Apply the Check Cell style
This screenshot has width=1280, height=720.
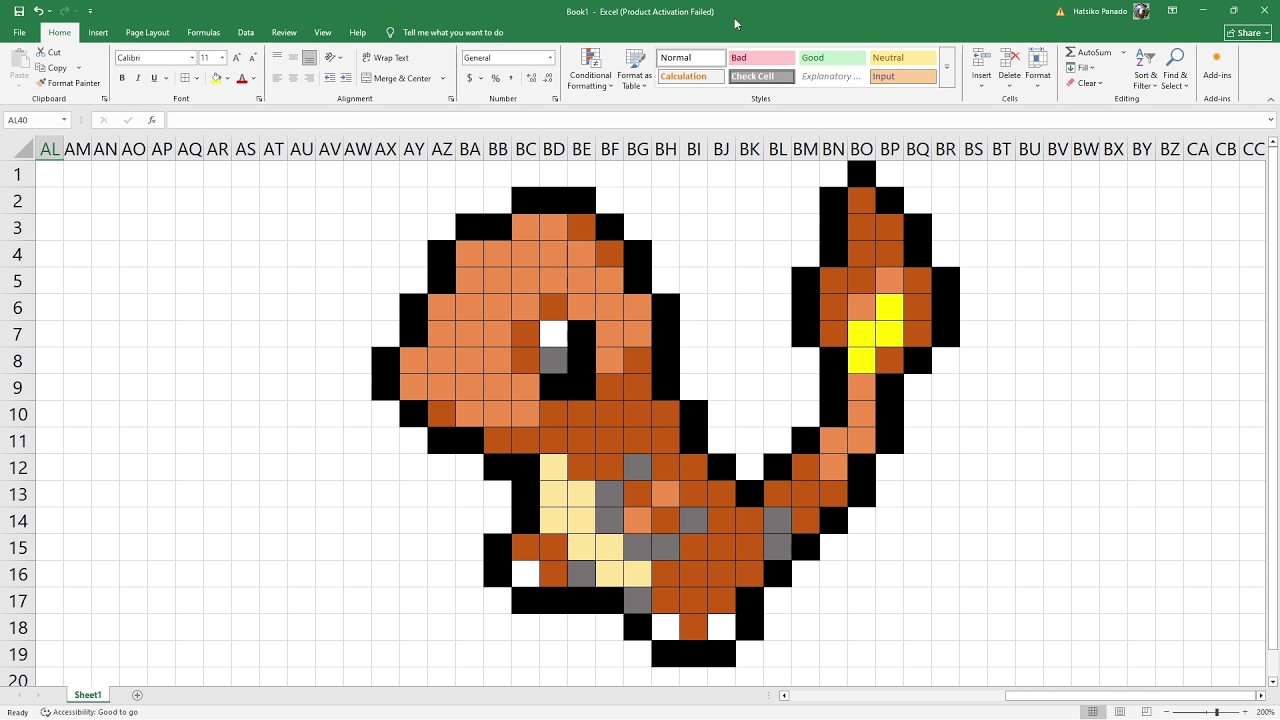tap(761, 76)
